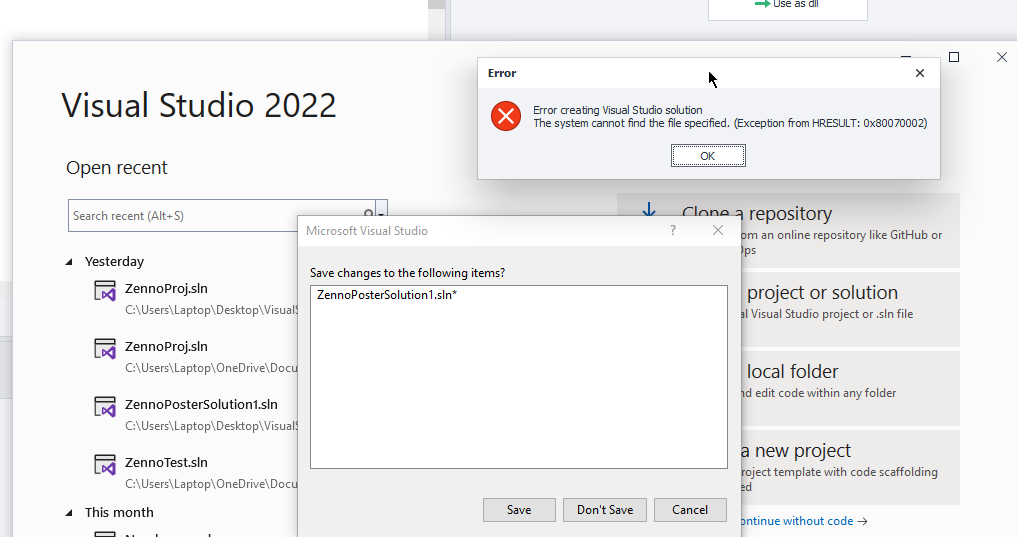Viewport: 1017px width, 537px height.
Task: Close the Microsoft Visual Studio save dialog
Action: [718, 230]
